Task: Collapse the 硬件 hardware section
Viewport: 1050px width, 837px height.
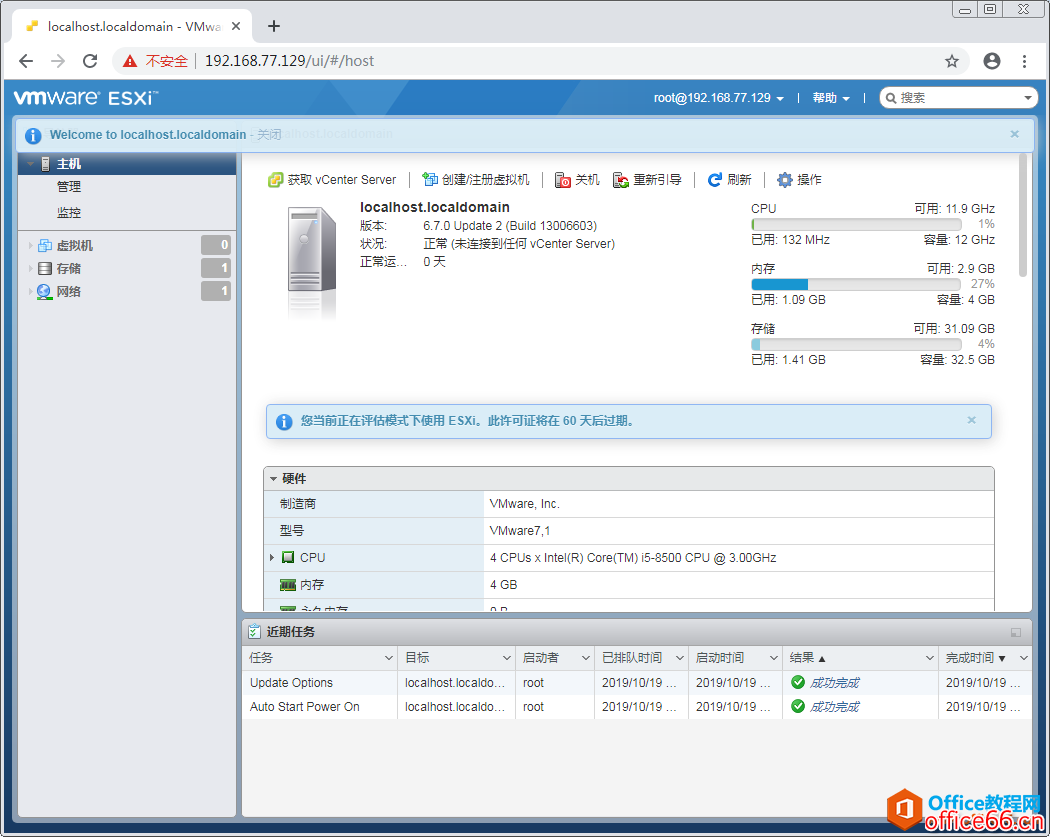Action: (x=273, y=479)
